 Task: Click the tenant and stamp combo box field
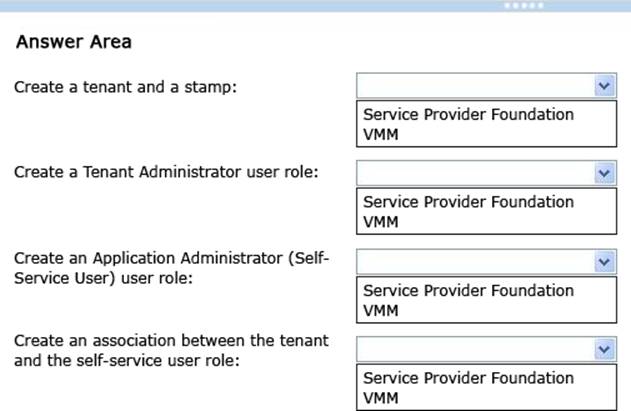(475, 87)
